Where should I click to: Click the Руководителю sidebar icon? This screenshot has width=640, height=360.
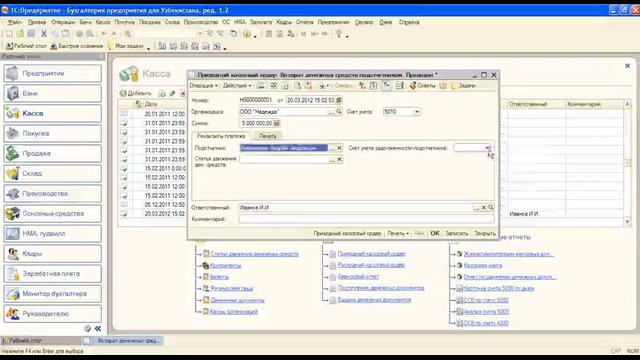pyautogui.click(x=13, y=313)
